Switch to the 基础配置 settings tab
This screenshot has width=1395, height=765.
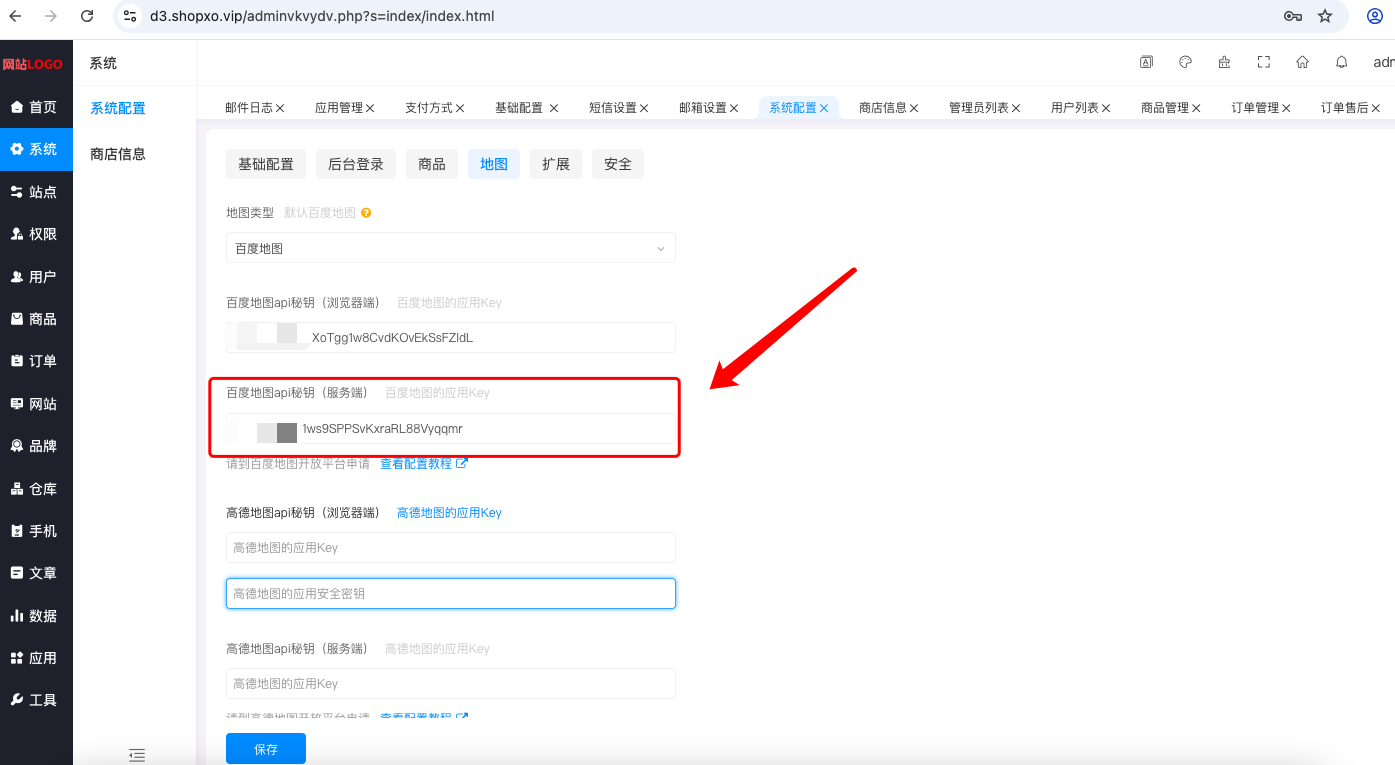point(266,164)
